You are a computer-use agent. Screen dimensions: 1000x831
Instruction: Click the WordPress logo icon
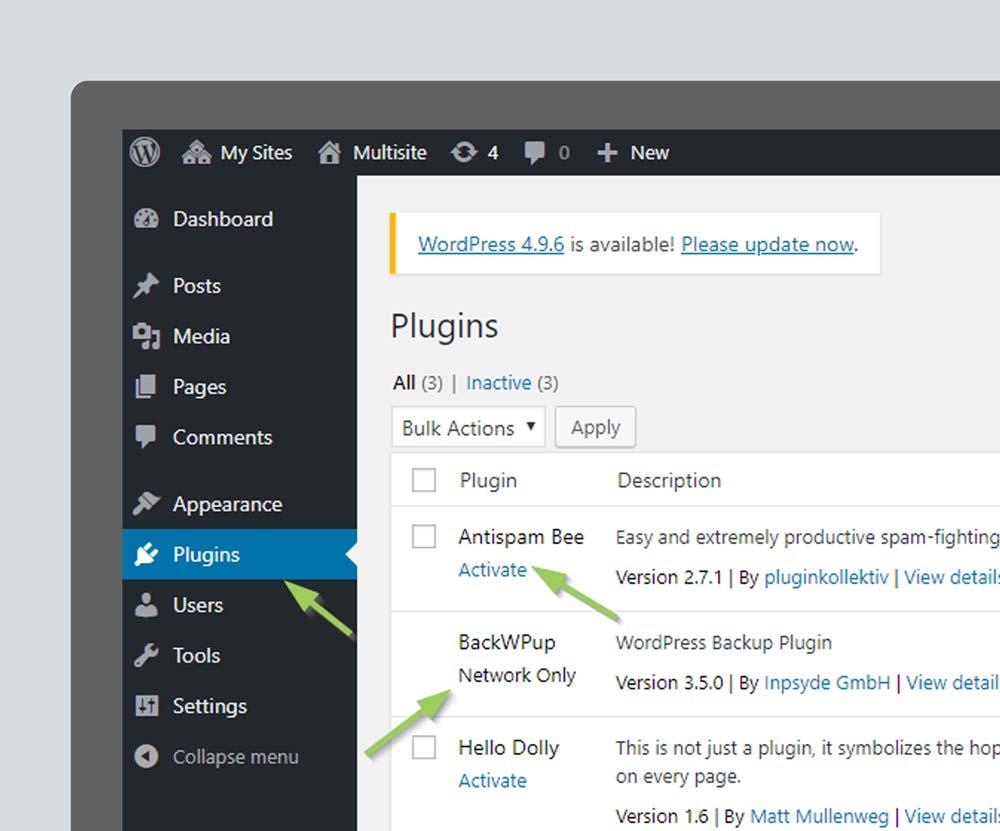[145, 152]
